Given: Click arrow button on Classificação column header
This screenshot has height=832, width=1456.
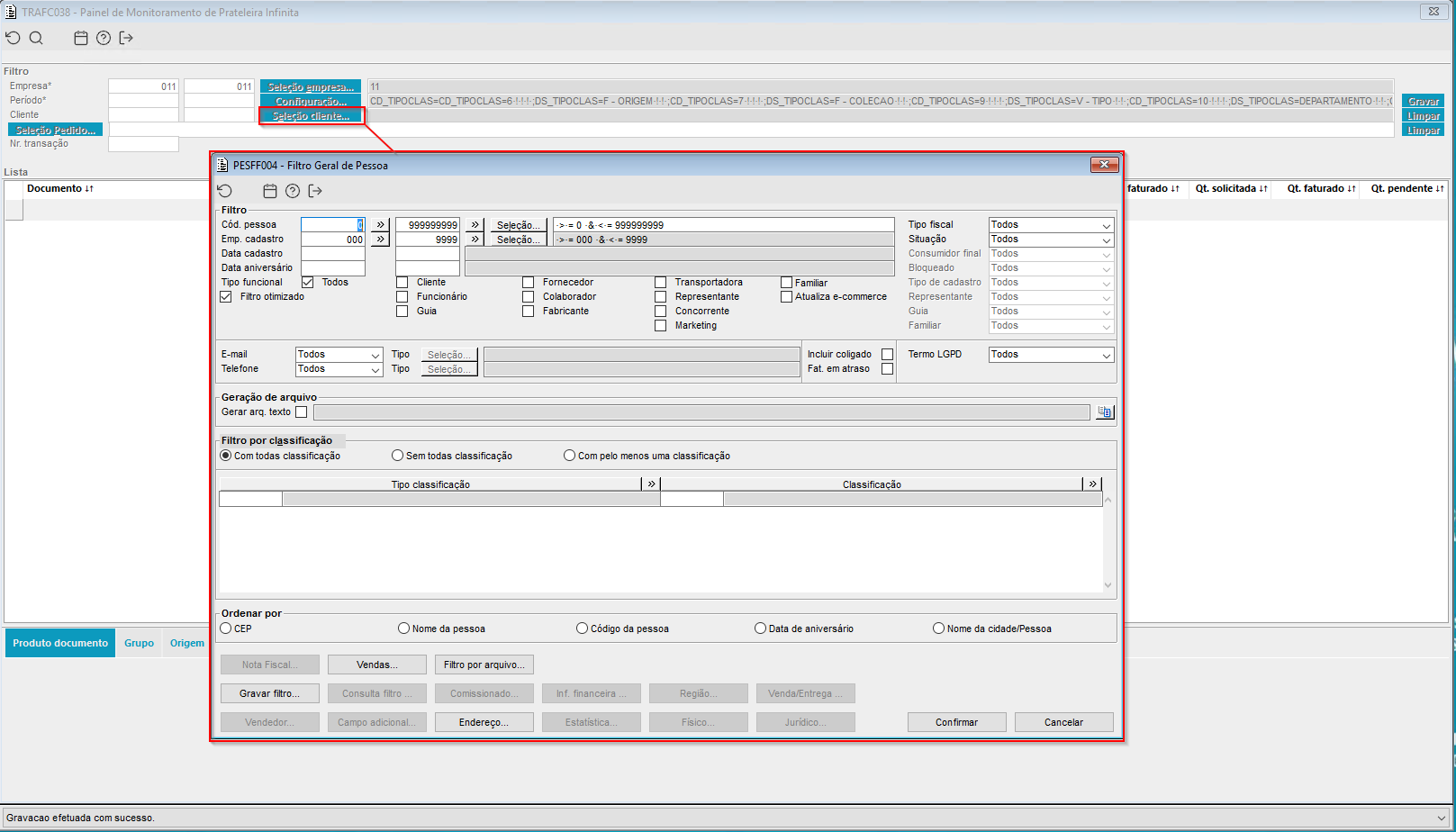Looking at the screenshot, I should click(x=1093, y=484).
